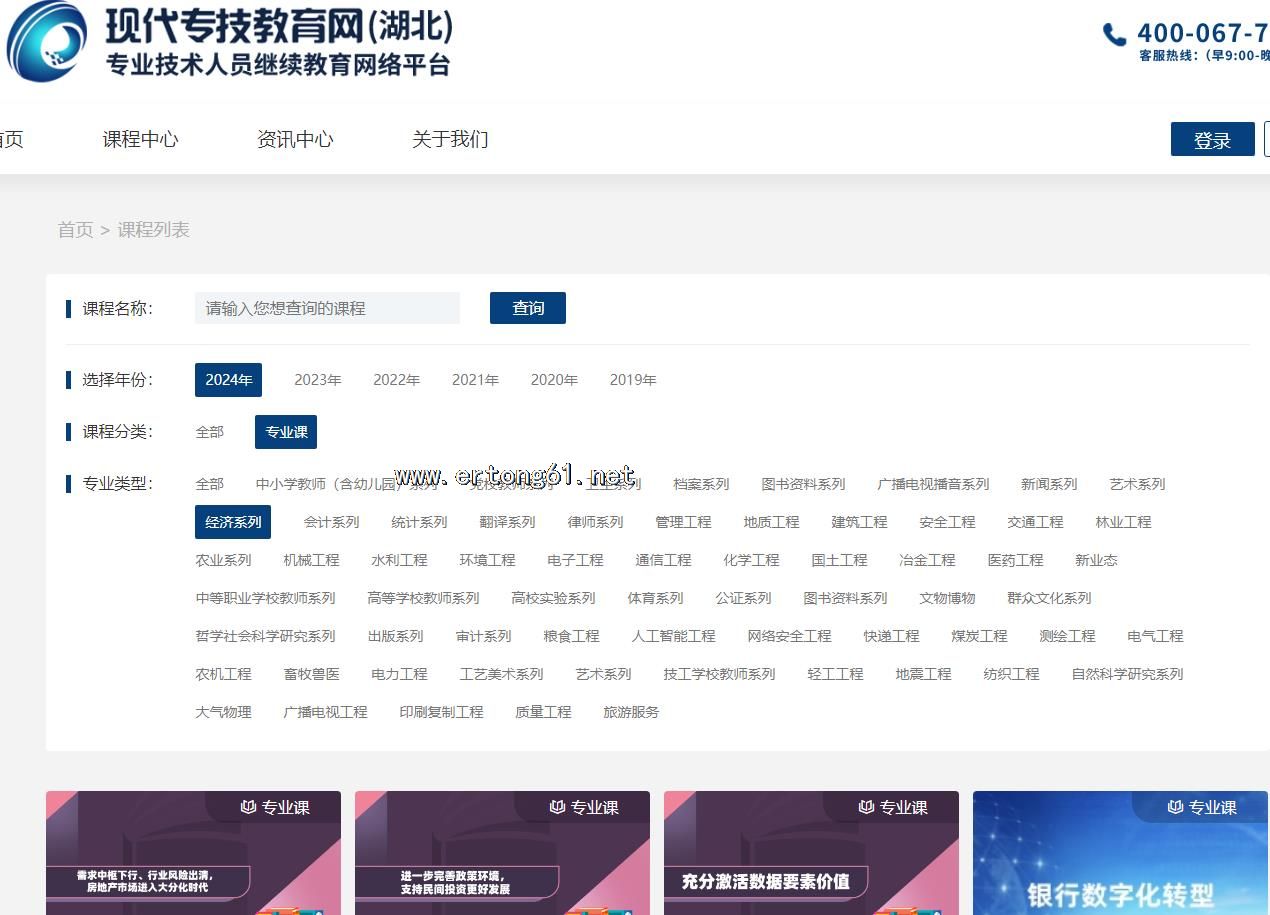
Task: Click the 查询 search button
Action: 527,308
